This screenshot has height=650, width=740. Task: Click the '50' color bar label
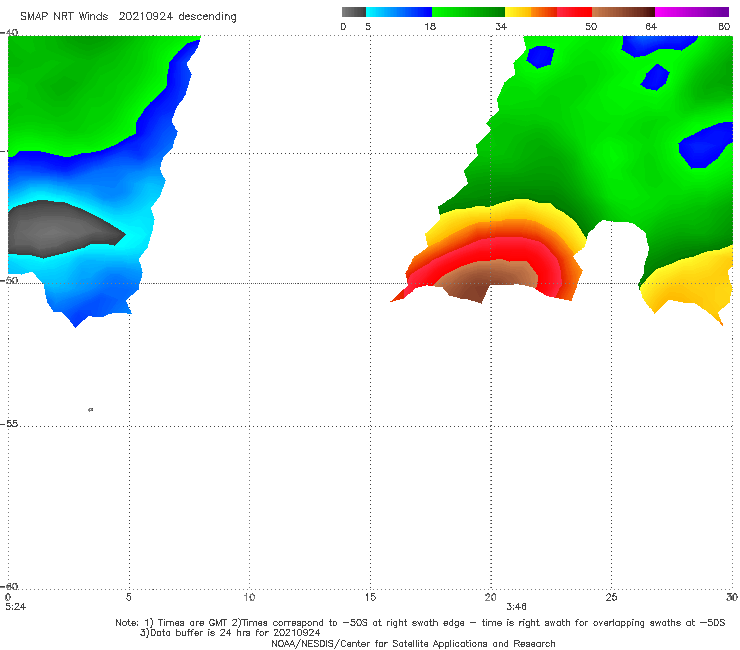(591, 26)
